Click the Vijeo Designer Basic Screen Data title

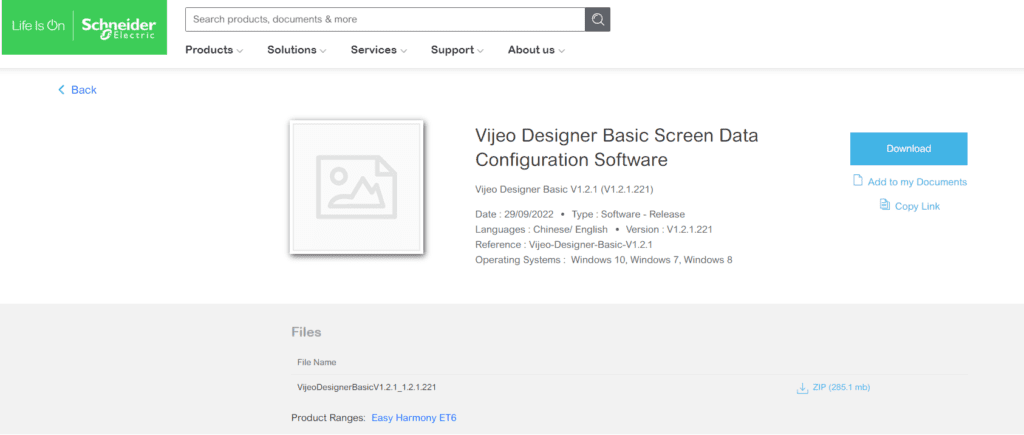click(x=616, y=148)
